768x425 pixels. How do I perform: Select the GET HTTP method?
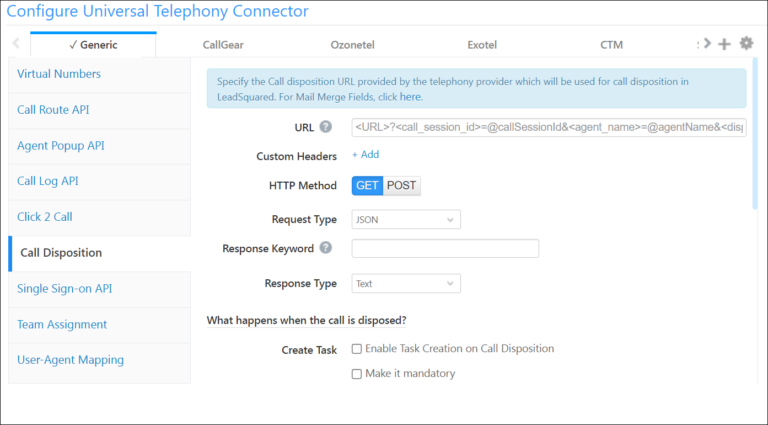(367, 186)
